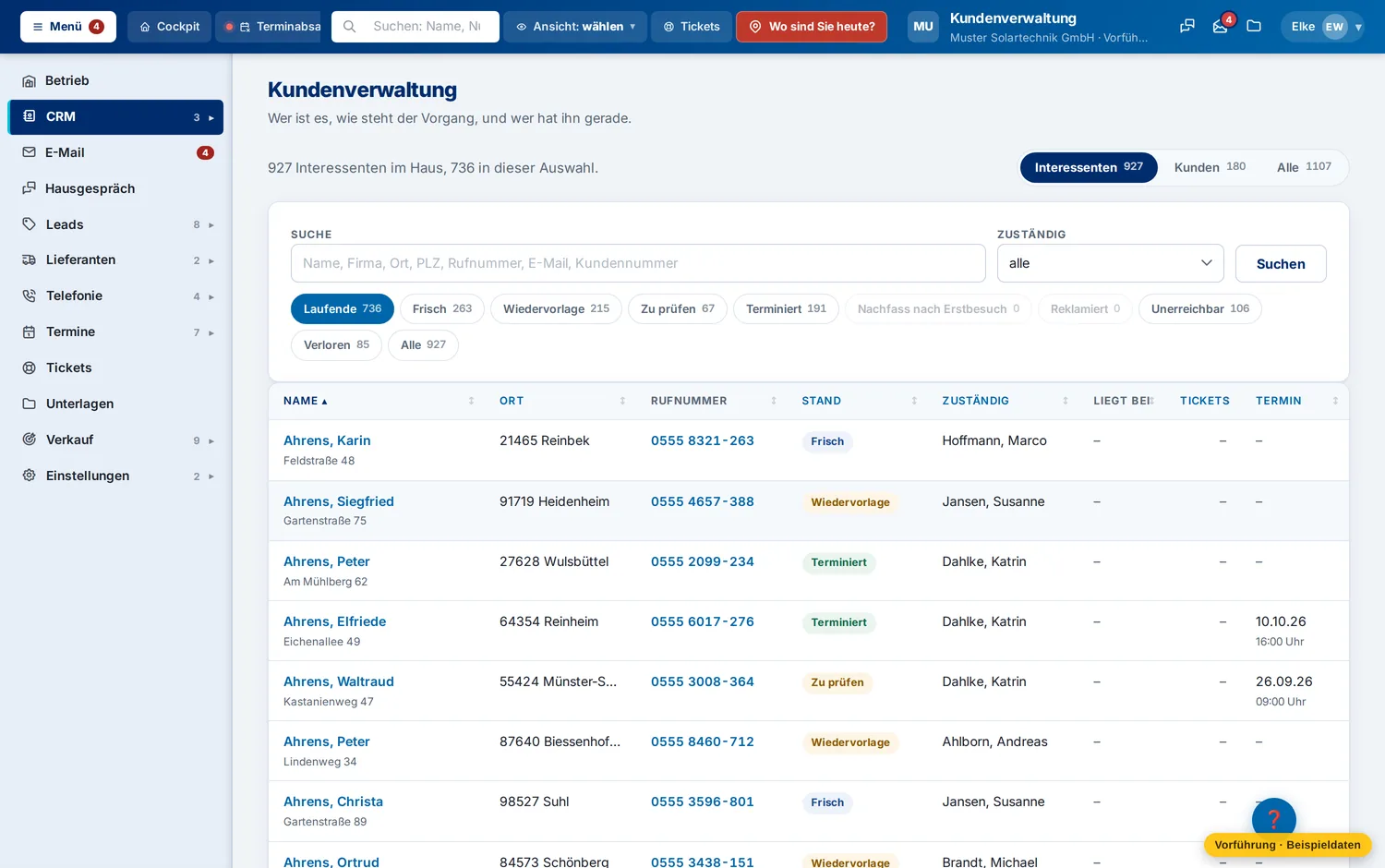Open the customer Ahrens, Siegfried
This screenshot has height=868, width=1385.
[x=339, y=501]
